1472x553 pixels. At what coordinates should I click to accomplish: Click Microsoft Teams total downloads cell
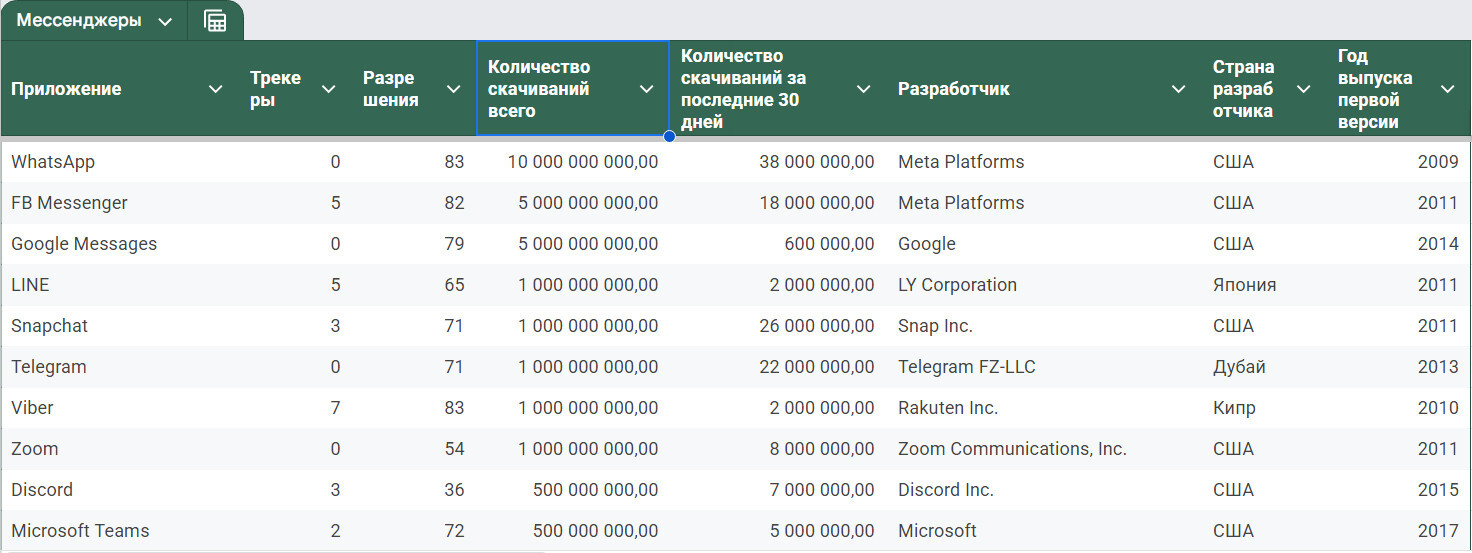[x=572, y=531]
